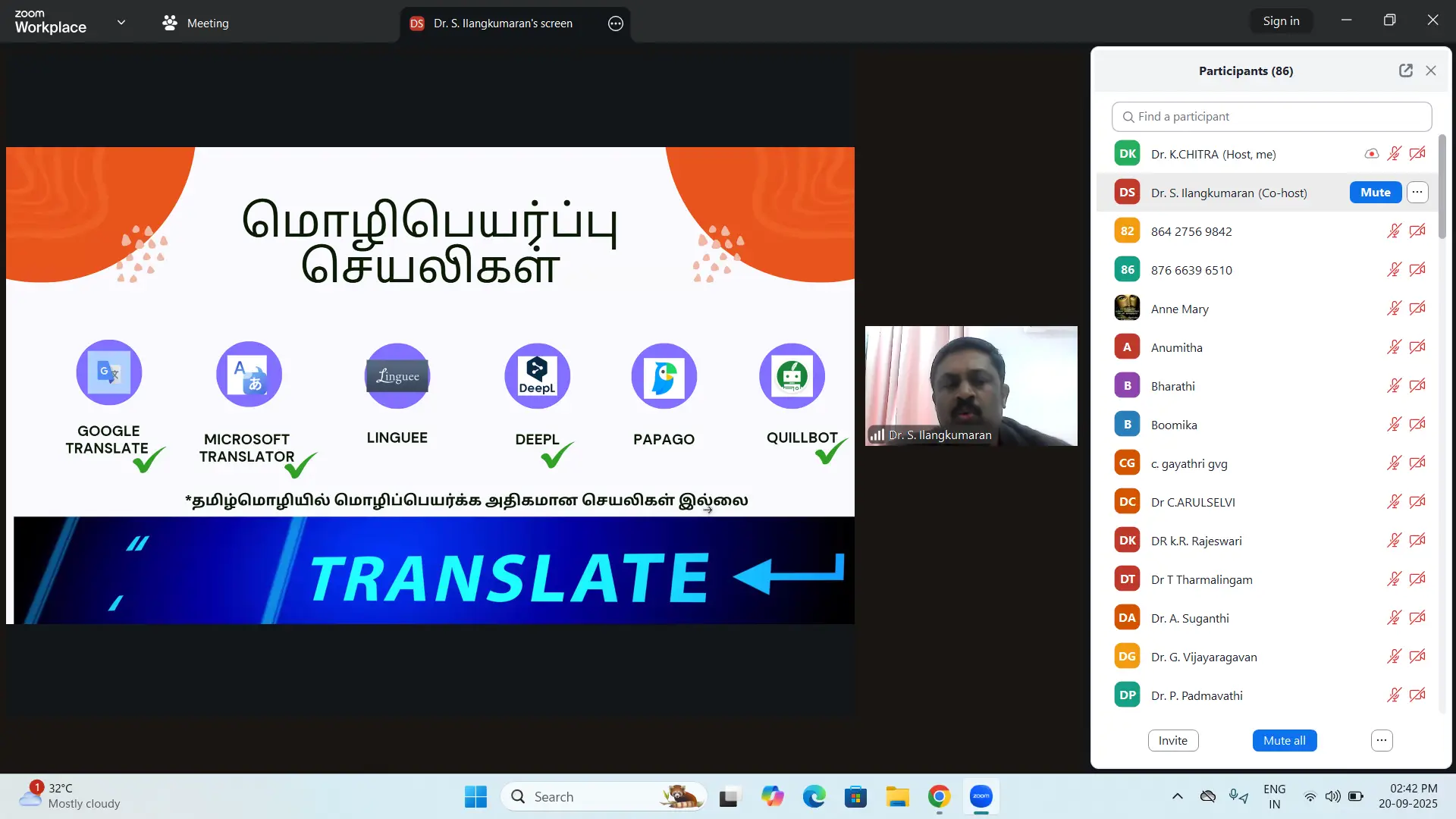
Task: Pop out the Participants panel
Action: [x=1406, y=71]
